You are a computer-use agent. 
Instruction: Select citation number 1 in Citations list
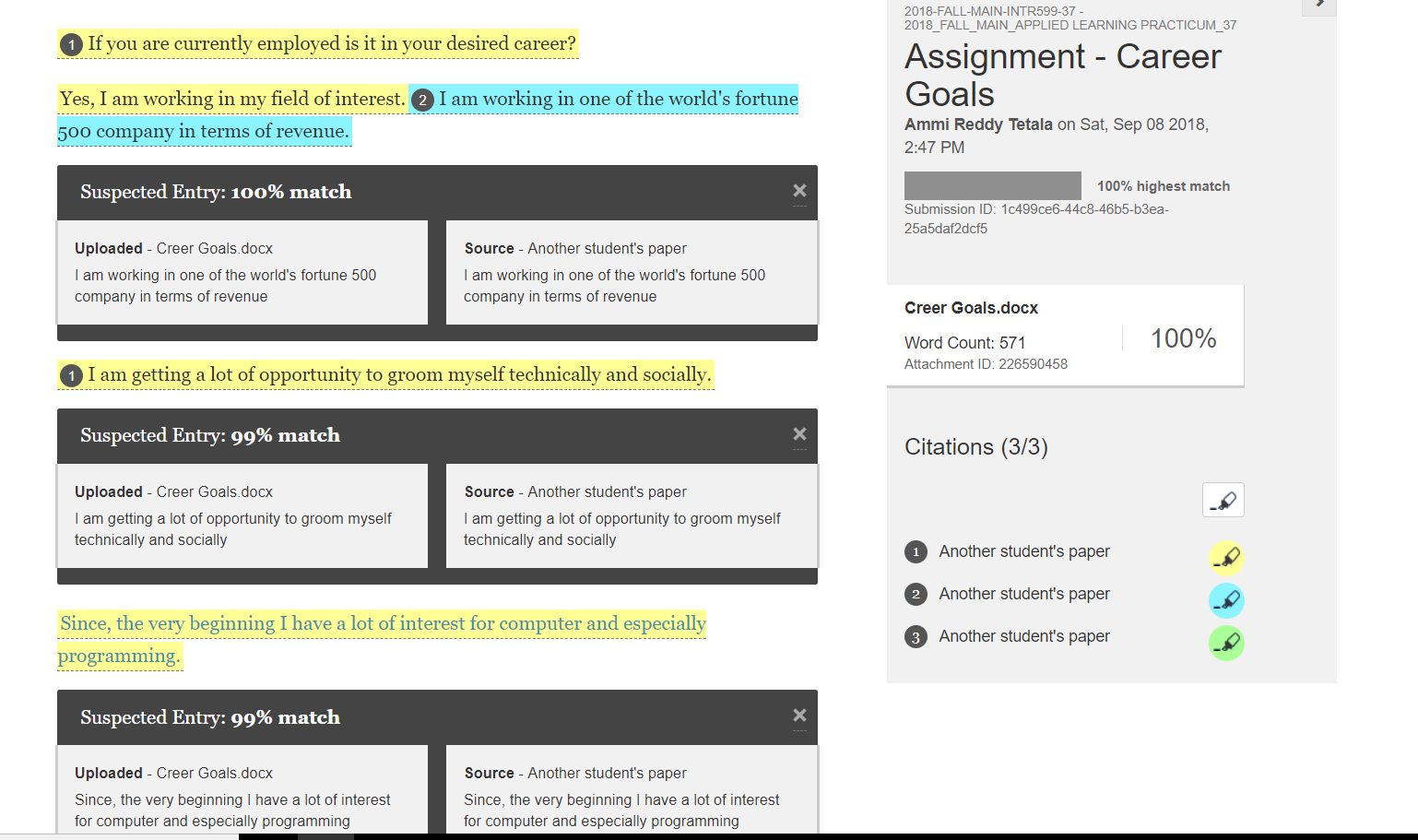pyautogui.click(x=916, y=551)
